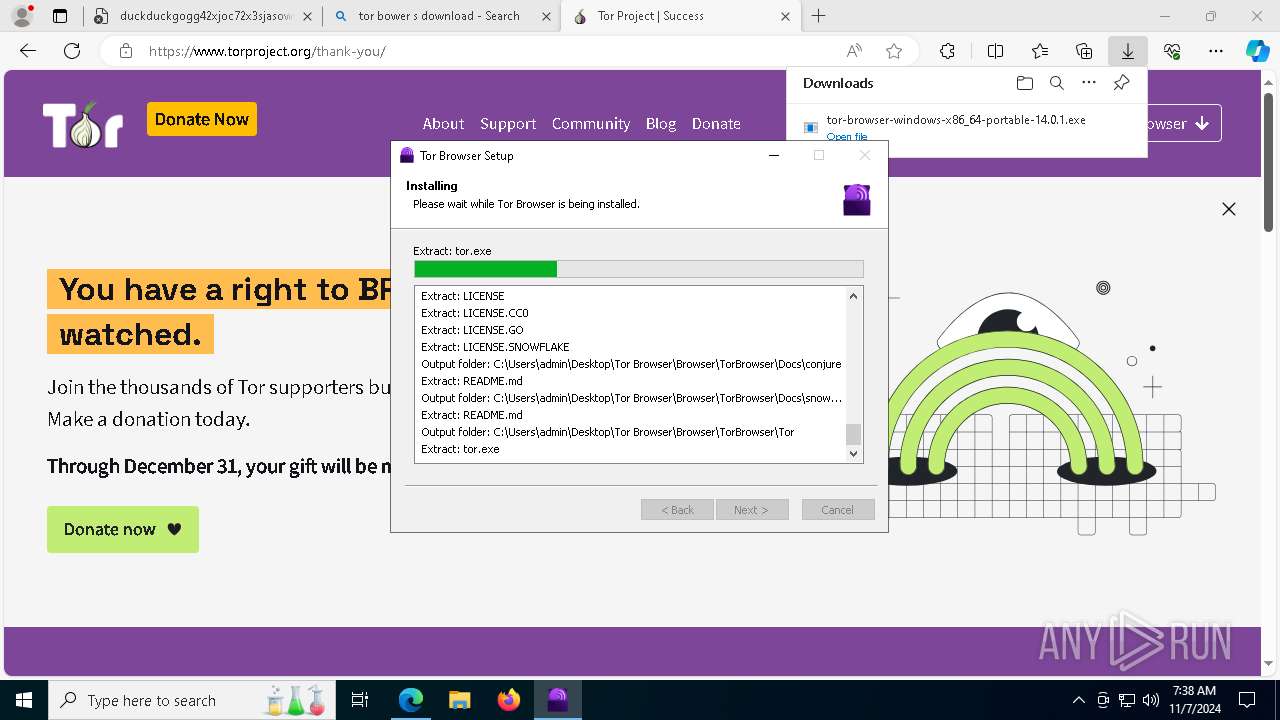
Task: Click Cancel in Tor Browser Setup
Action: (838, 510)
